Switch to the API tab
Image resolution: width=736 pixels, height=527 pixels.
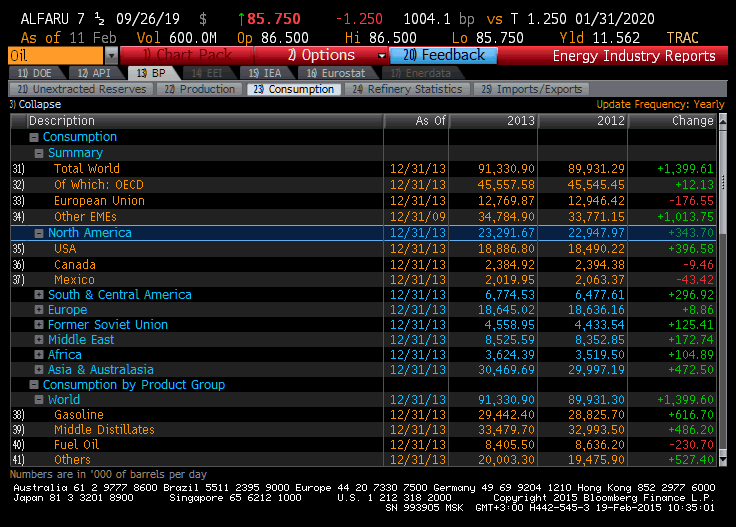point(94,73)
